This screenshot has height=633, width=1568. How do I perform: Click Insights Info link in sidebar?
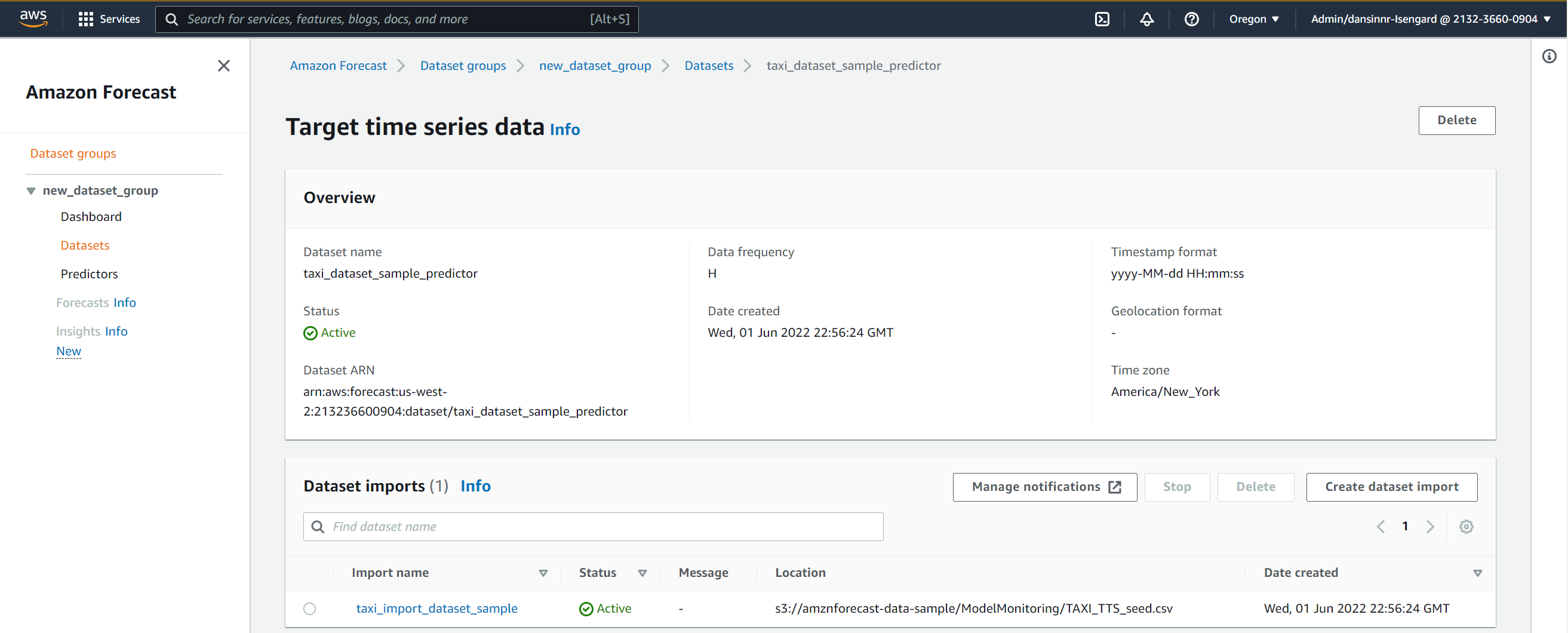[116, 331]
